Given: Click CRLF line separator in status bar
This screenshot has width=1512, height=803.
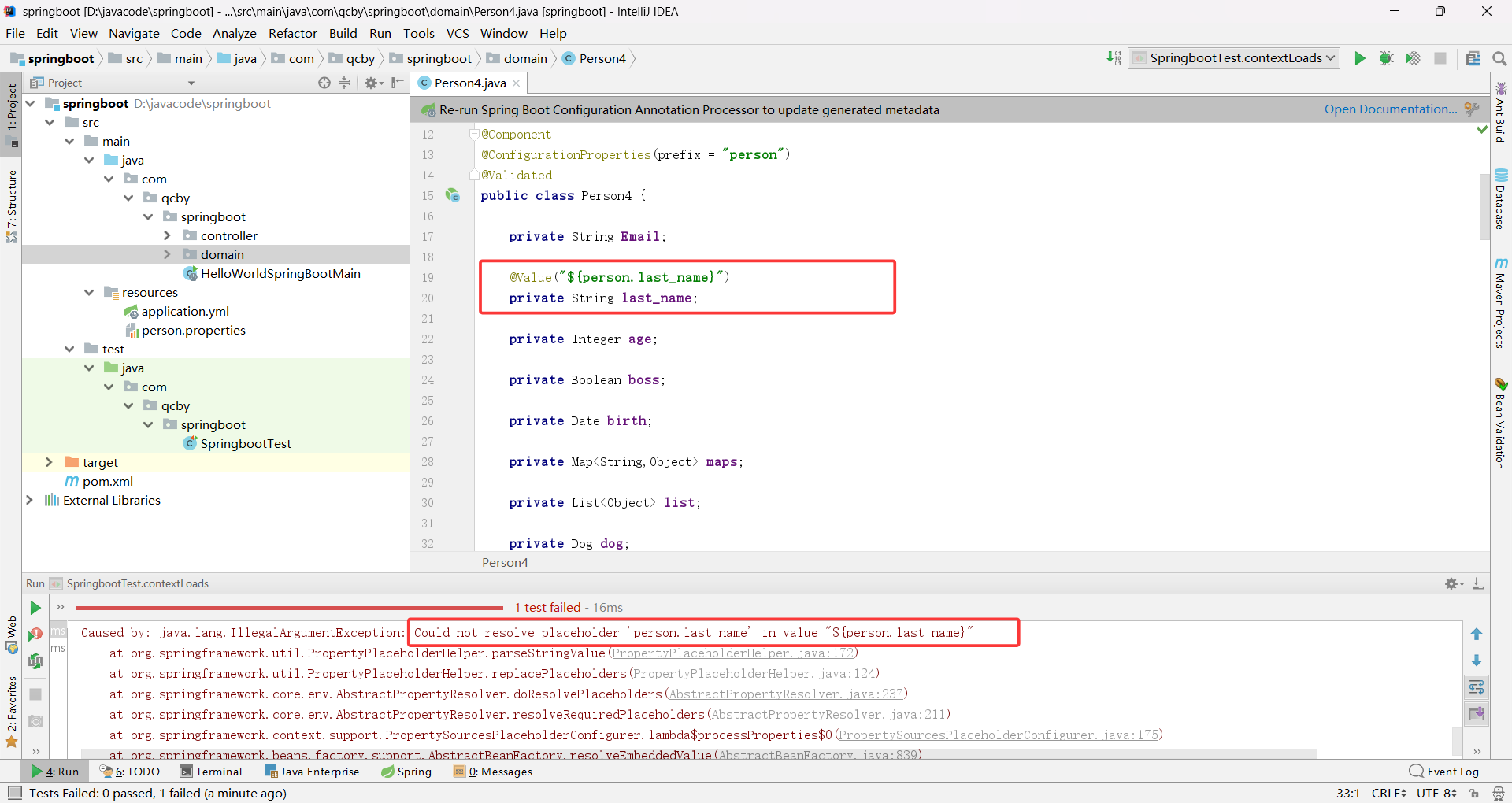Looking at the screenshot, I should (1388, 793).
